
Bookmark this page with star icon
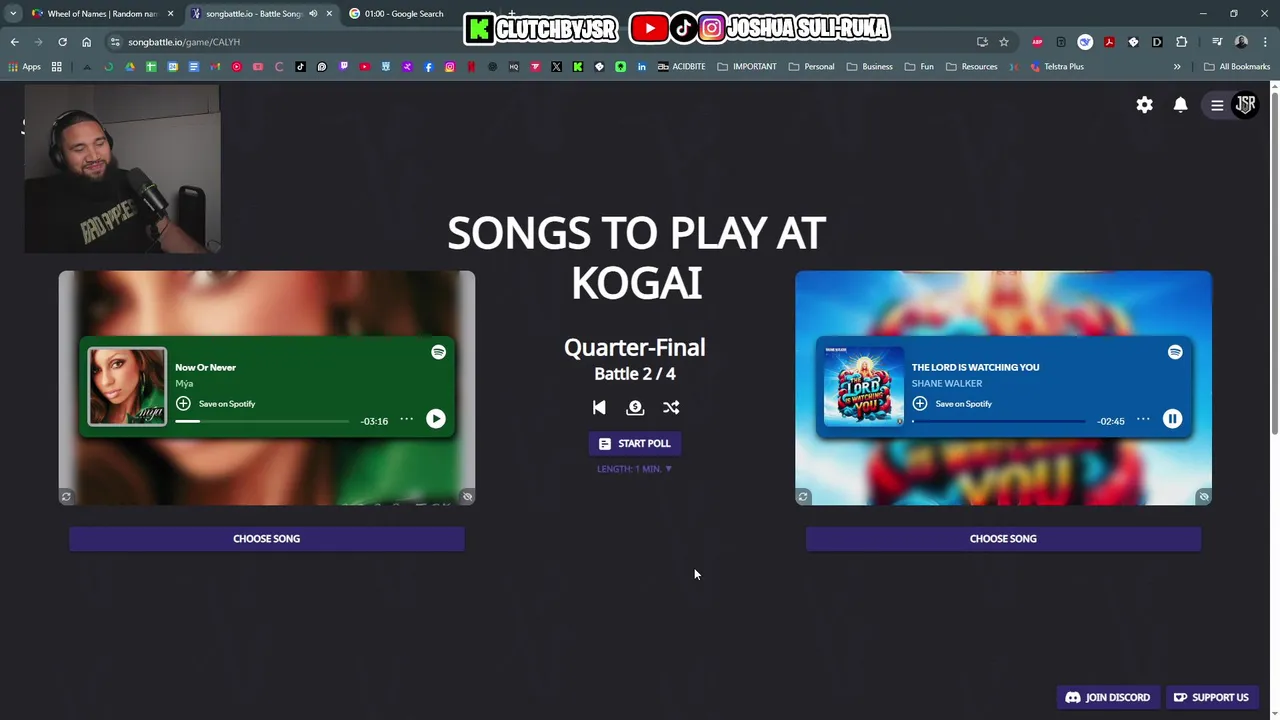(1004, 42)
